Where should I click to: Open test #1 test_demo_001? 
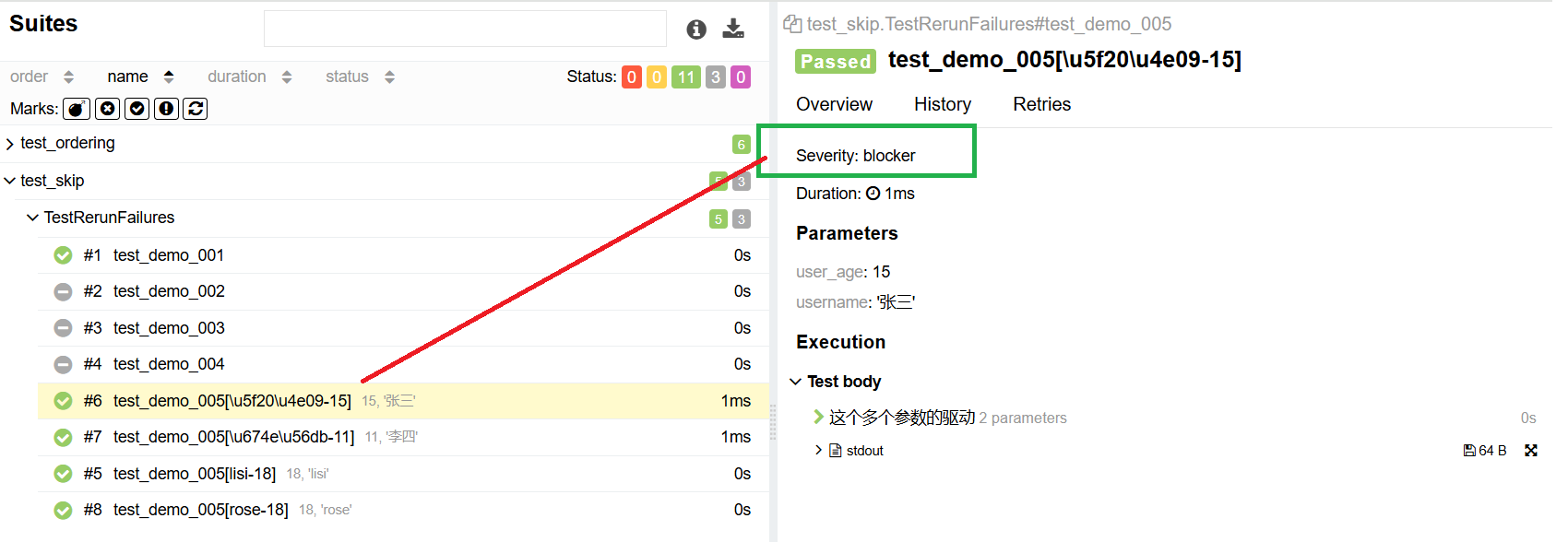point(403,255)
